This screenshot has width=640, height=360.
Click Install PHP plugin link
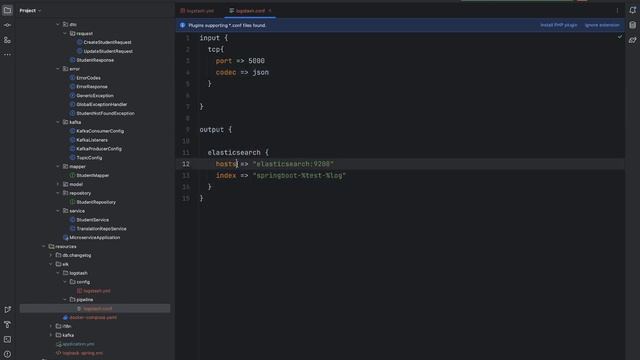tap(558, 25)
